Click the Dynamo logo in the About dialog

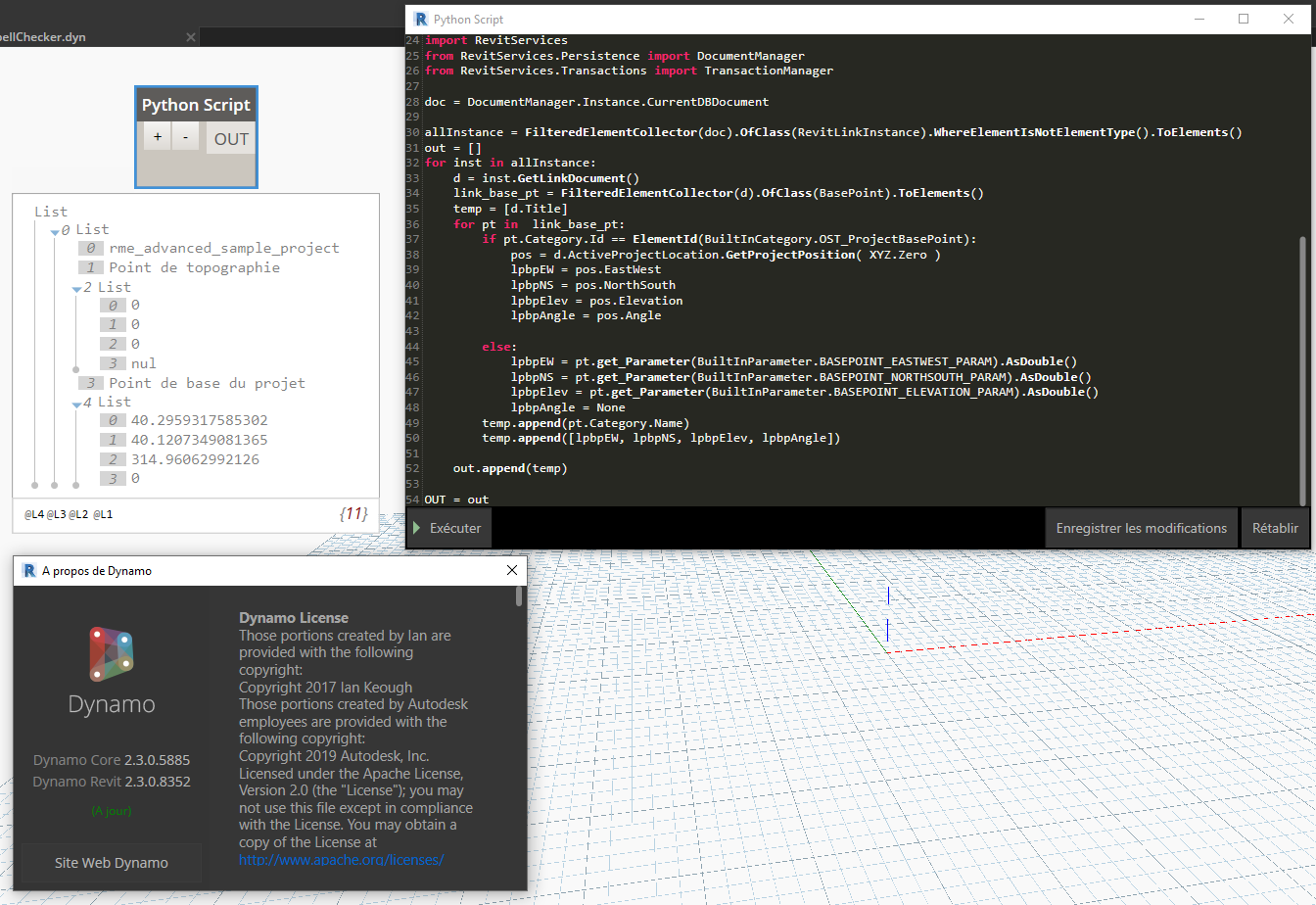coord(111,653)
